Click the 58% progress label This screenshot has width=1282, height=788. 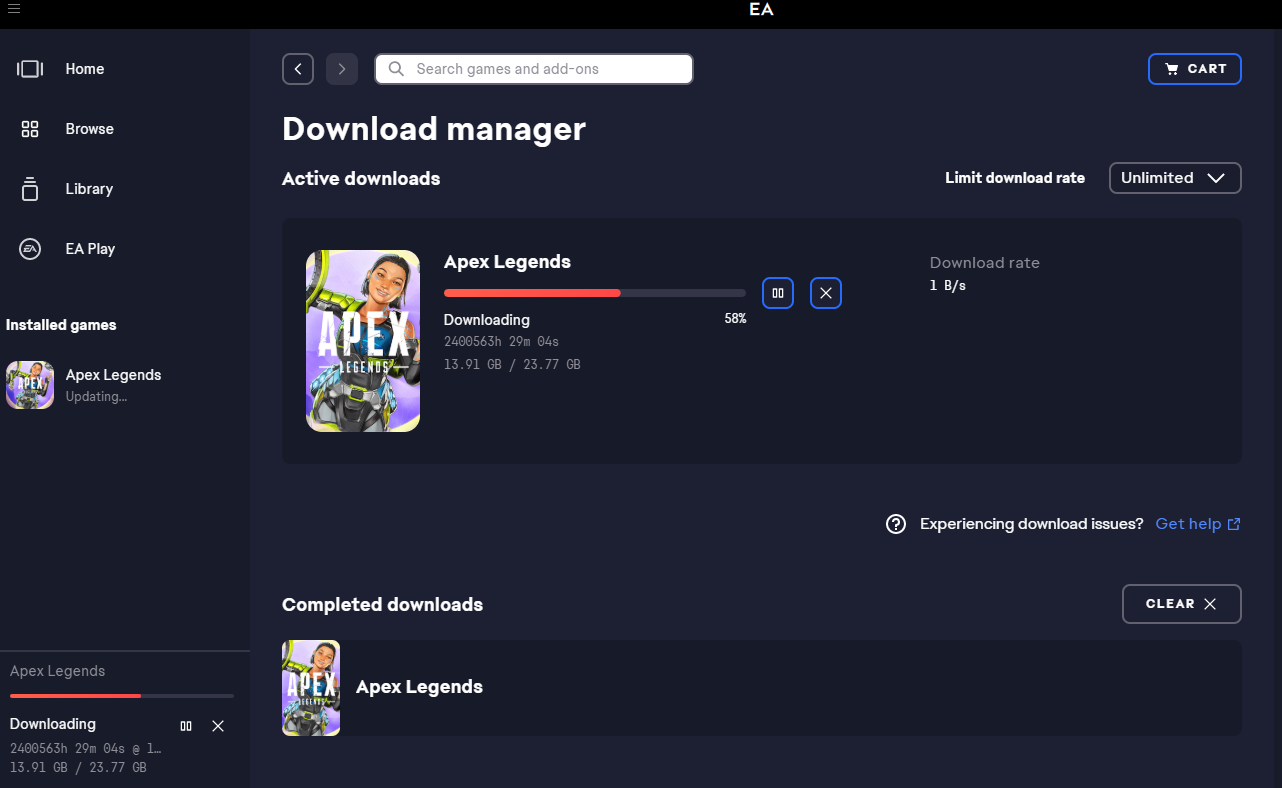point(735,319)
